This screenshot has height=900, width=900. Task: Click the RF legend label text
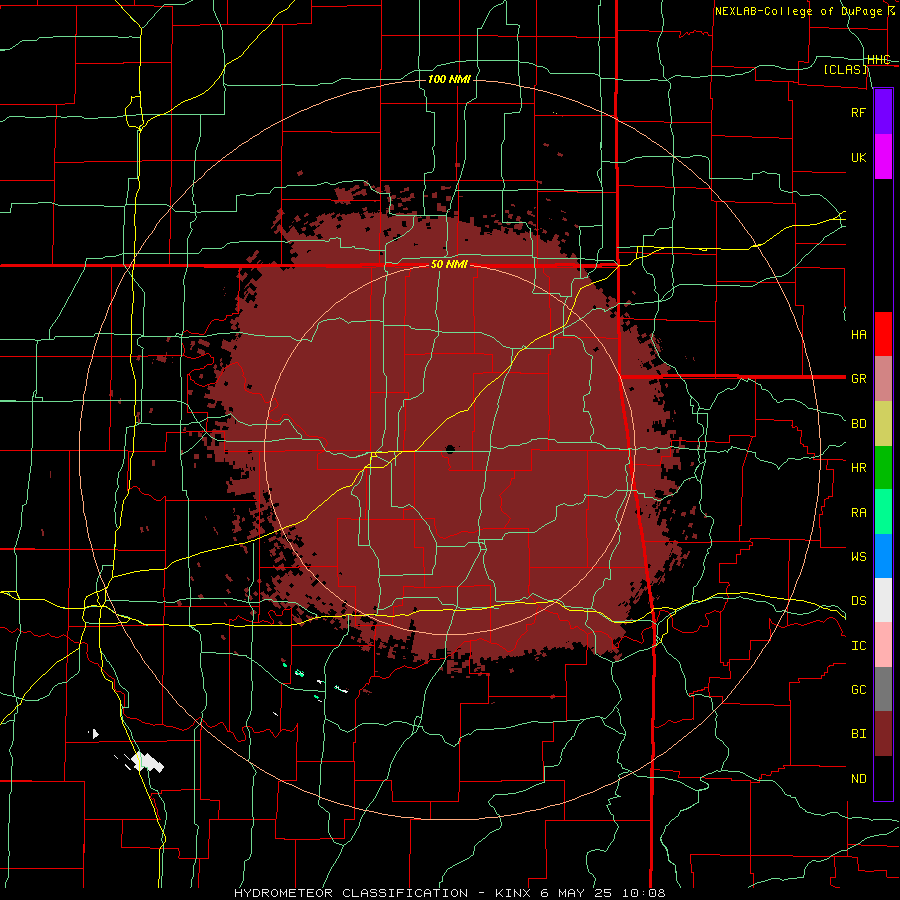pos(858,112)
